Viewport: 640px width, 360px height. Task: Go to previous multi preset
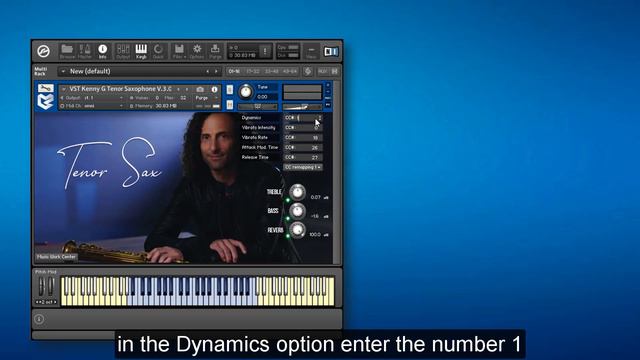[207, 71]
